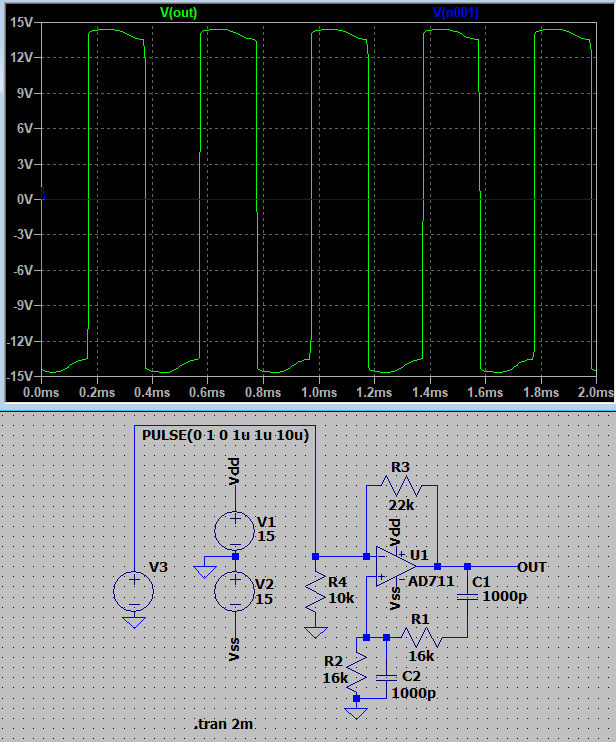The width and height of the screenshot is (616, 742).
Task: Click the C1 capacitor symbol
Action: (467, 596)
